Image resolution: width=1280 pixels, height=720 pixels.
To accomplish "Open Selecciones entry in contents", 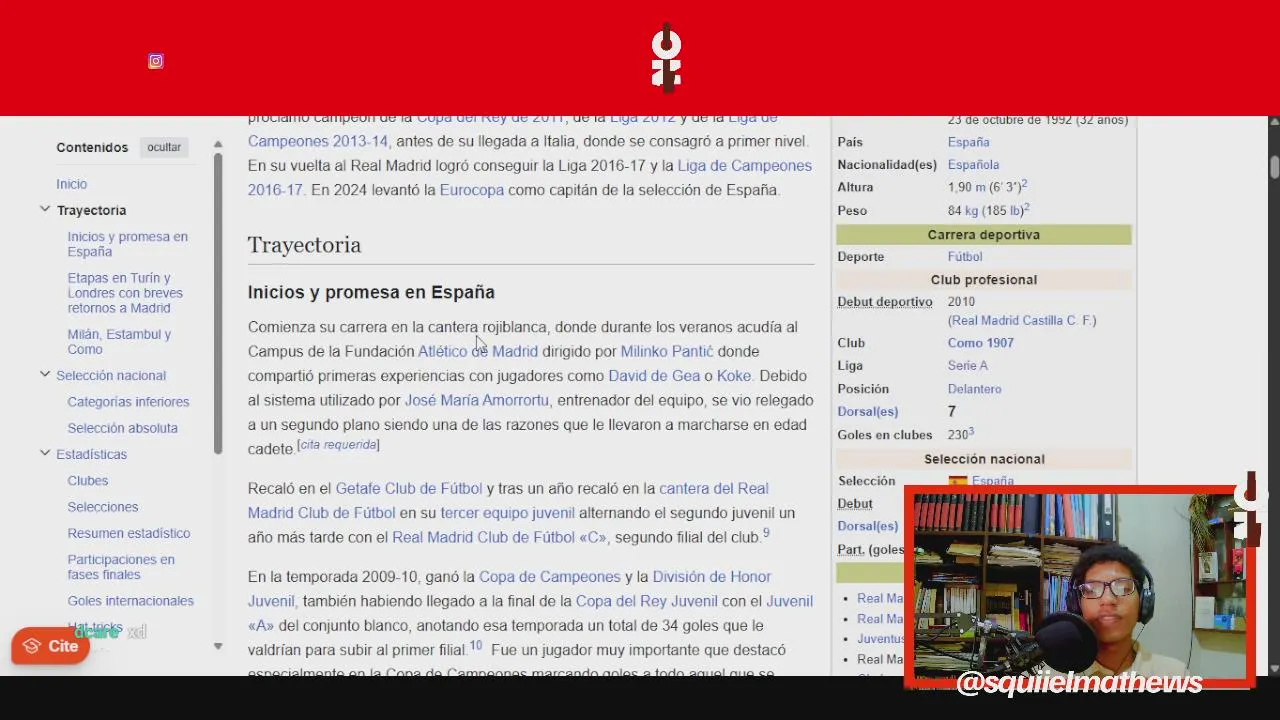I will click(102, 507).
